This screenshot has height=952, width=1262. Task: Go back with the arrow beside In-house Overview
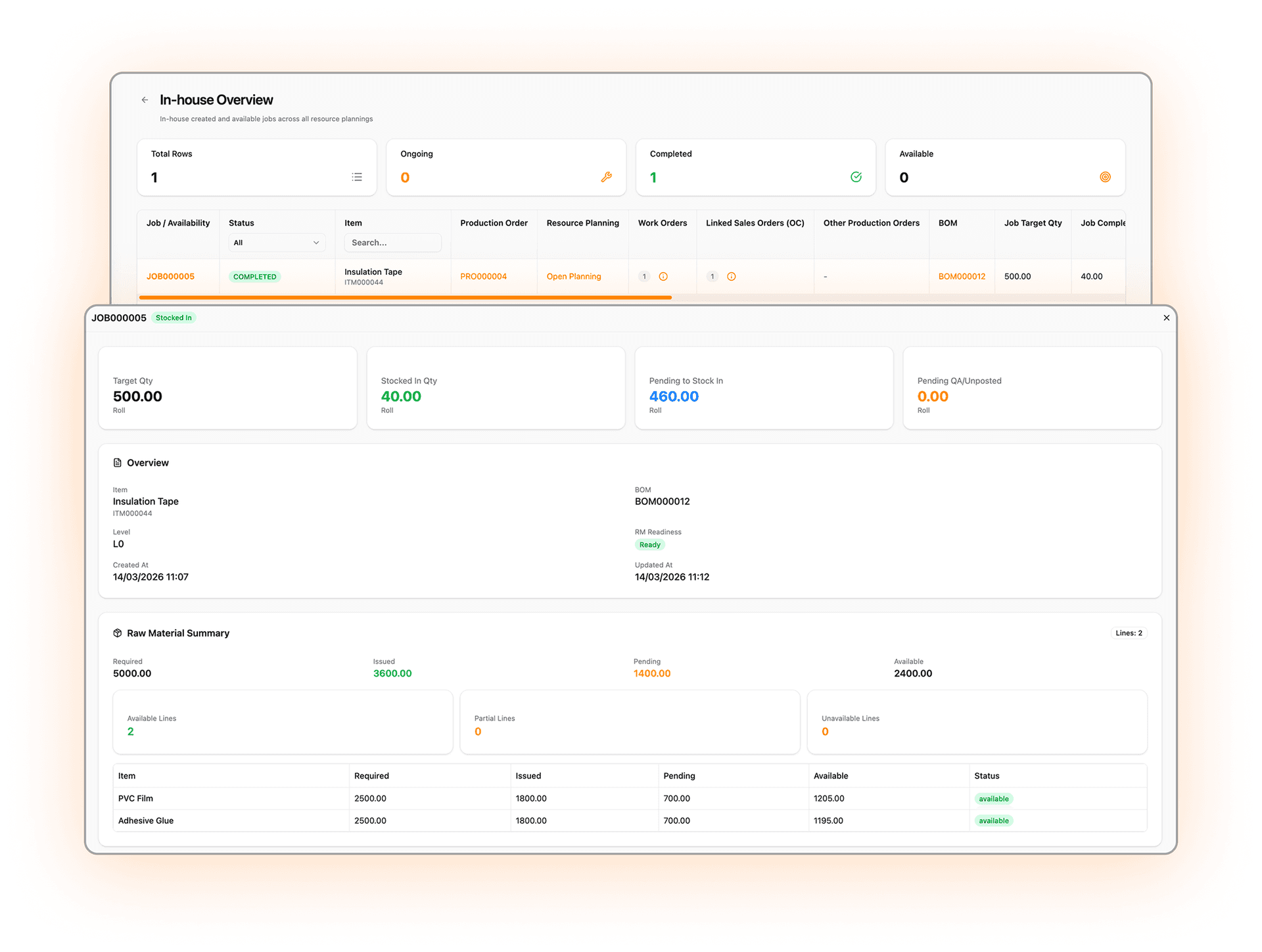pyautogui.click(x=145, y=100)
